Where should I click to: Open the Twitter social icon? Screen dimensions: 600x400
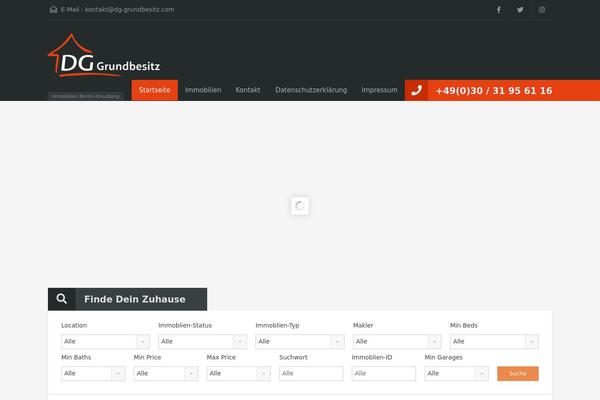tap(520, 10)
